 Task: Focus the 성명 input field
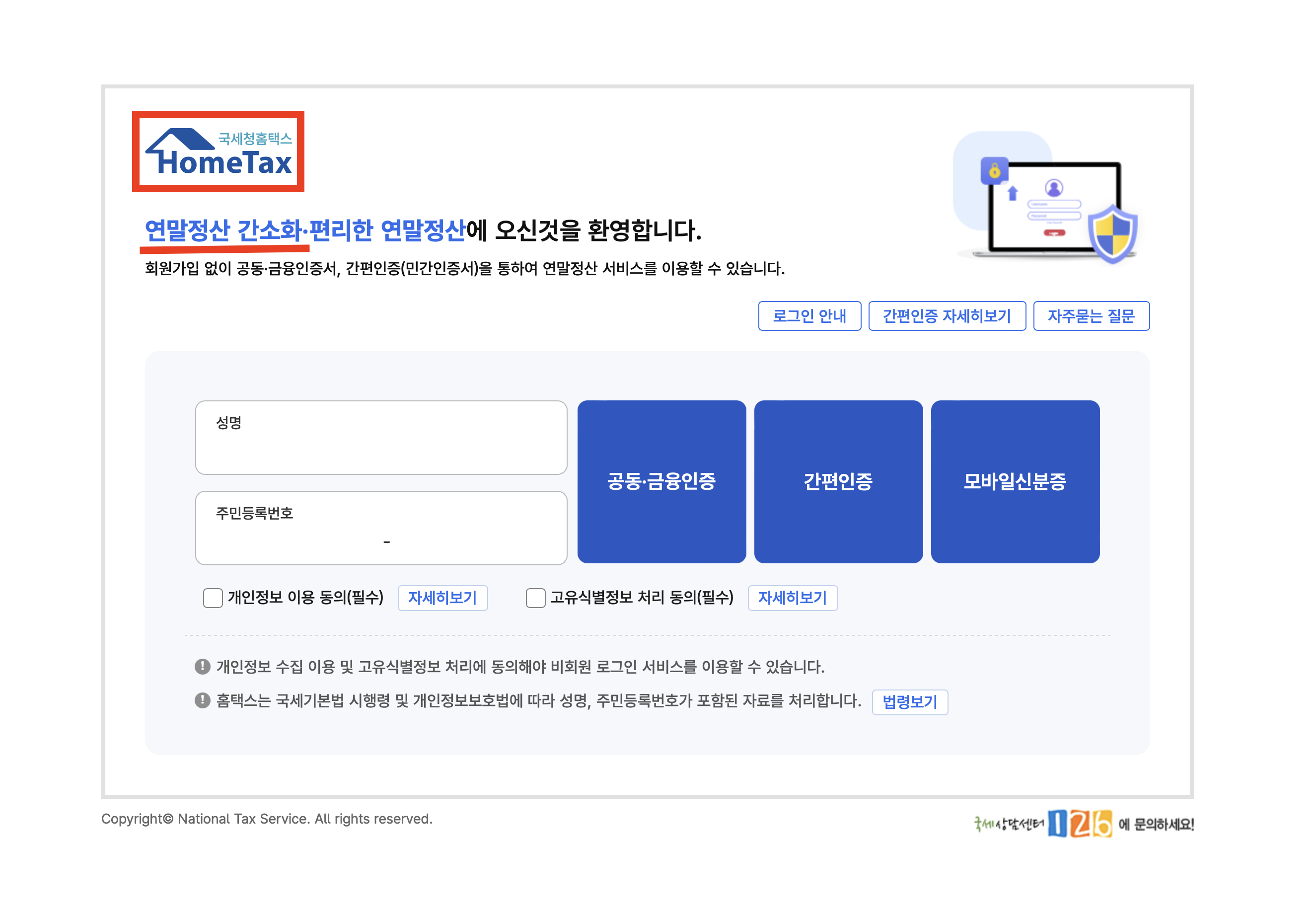pos(380,450)
